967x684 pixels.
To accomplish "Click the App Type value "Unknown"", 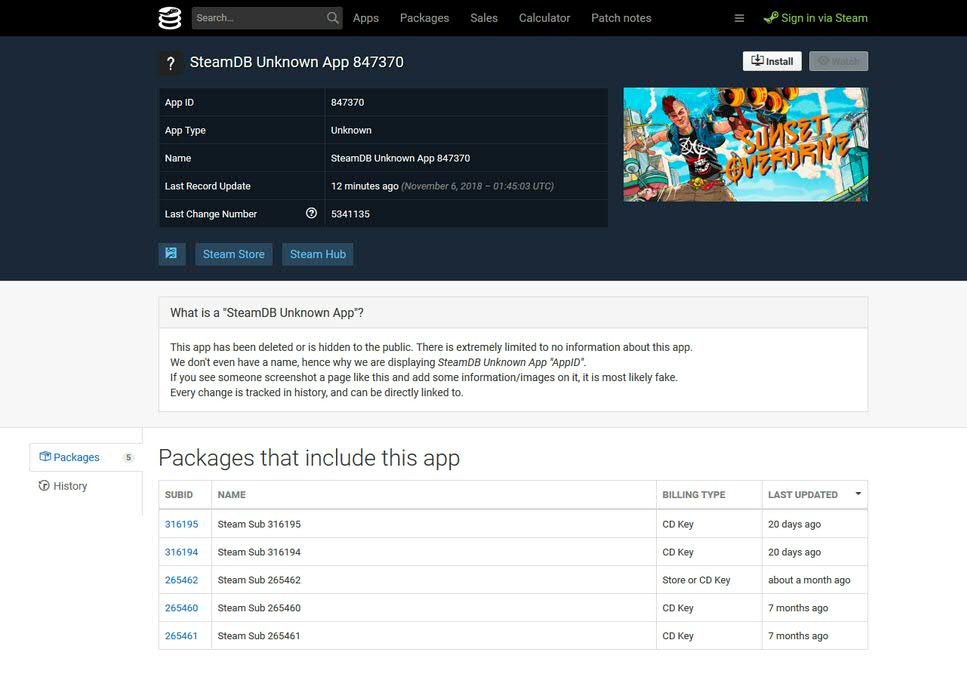I will pos(351,130).
